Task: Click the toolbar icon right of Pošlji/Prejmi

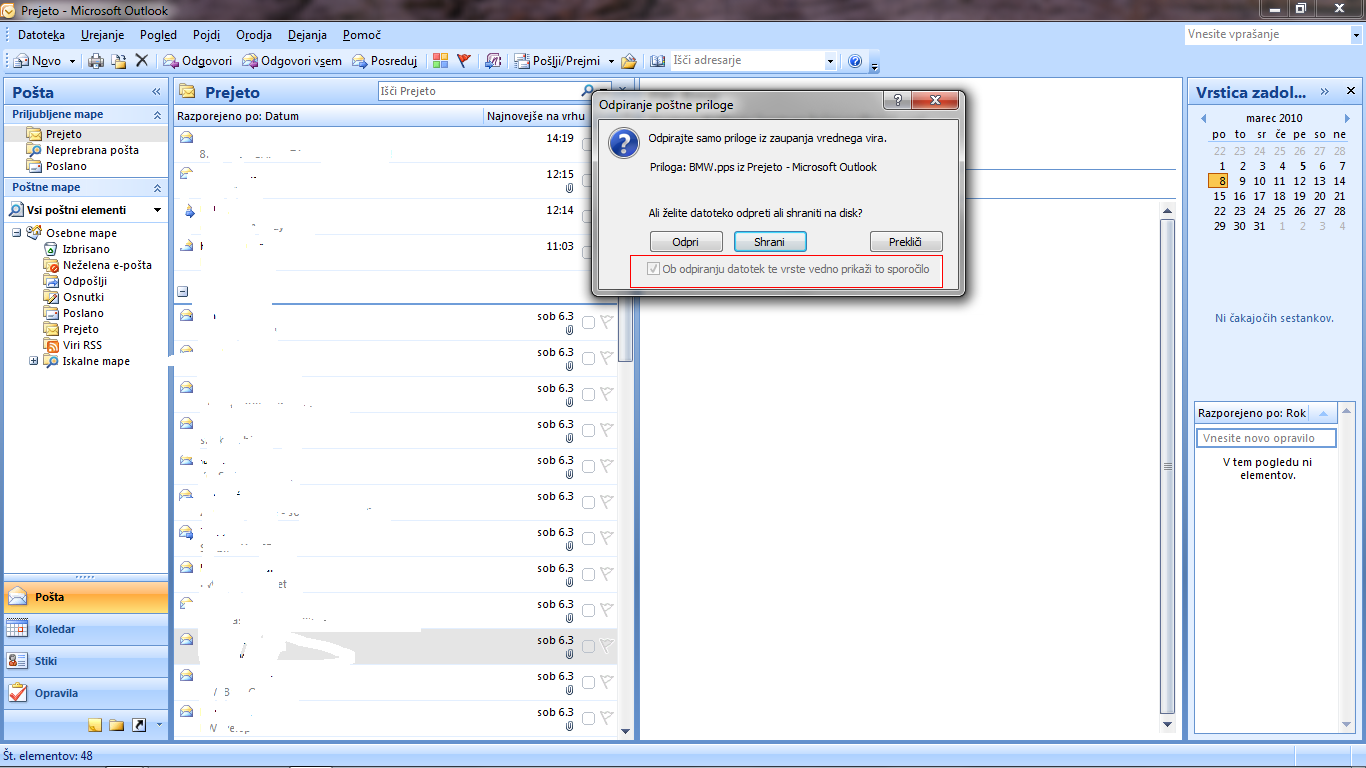Action: click(x=629, y=61)
